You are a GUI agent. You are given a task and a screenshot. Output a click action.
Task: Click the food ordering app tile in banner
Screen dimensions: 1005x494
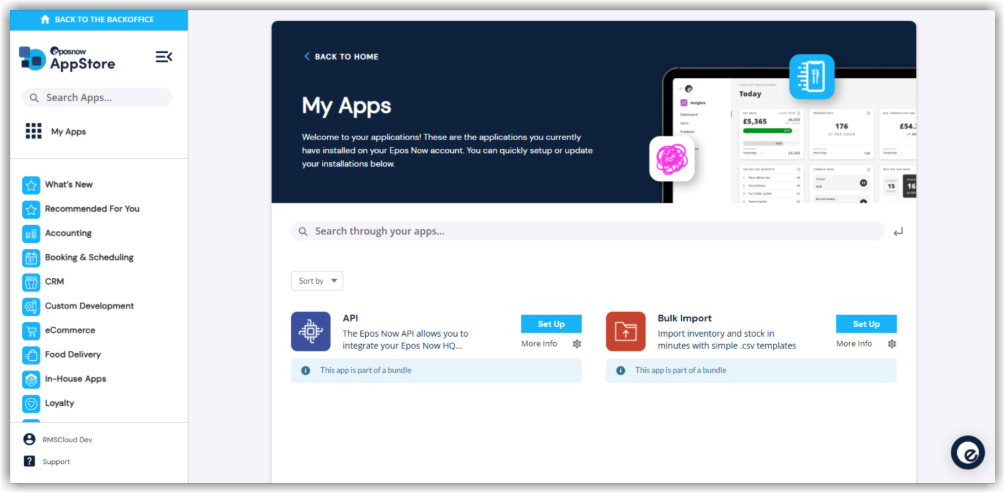[x=811, y=77]
